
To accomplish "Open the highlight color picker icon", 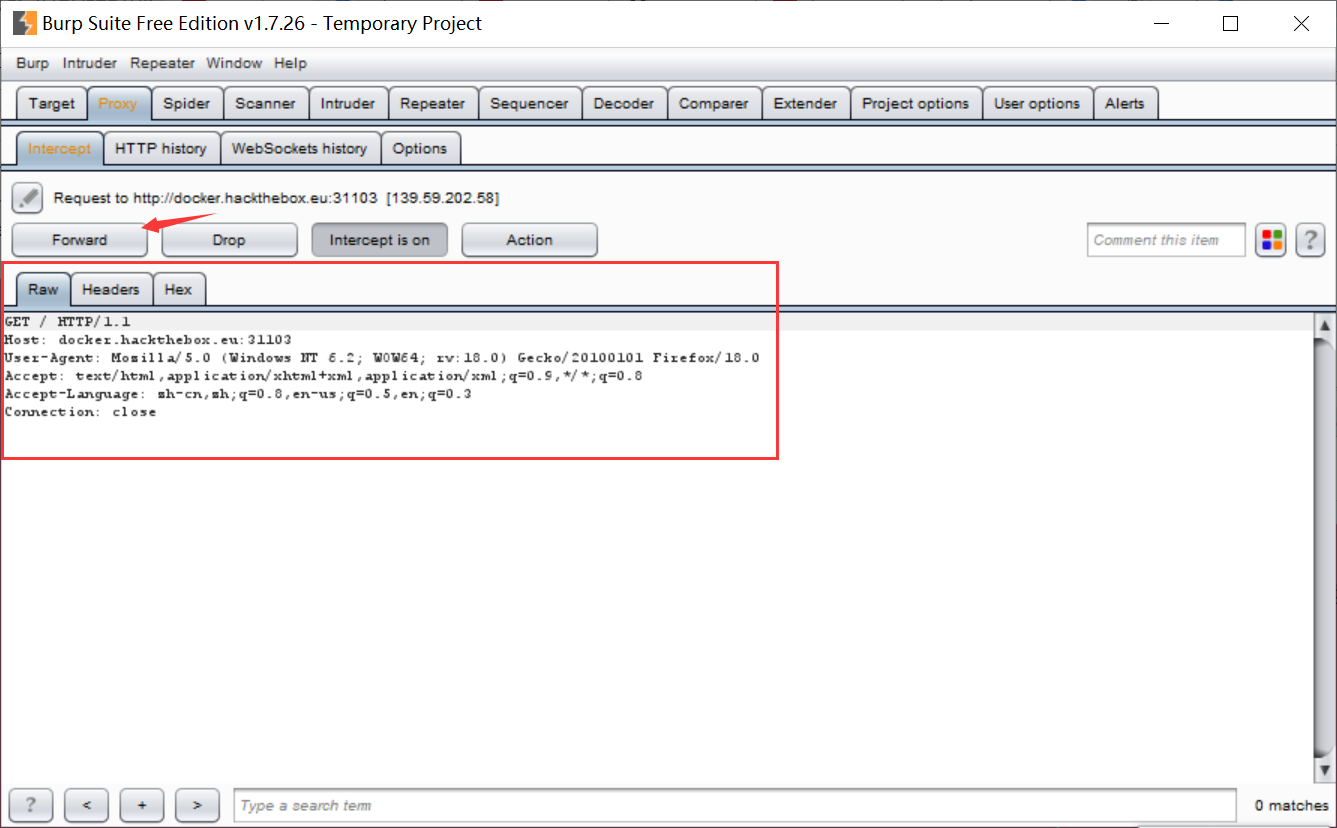I will (x=1270, y=240).
